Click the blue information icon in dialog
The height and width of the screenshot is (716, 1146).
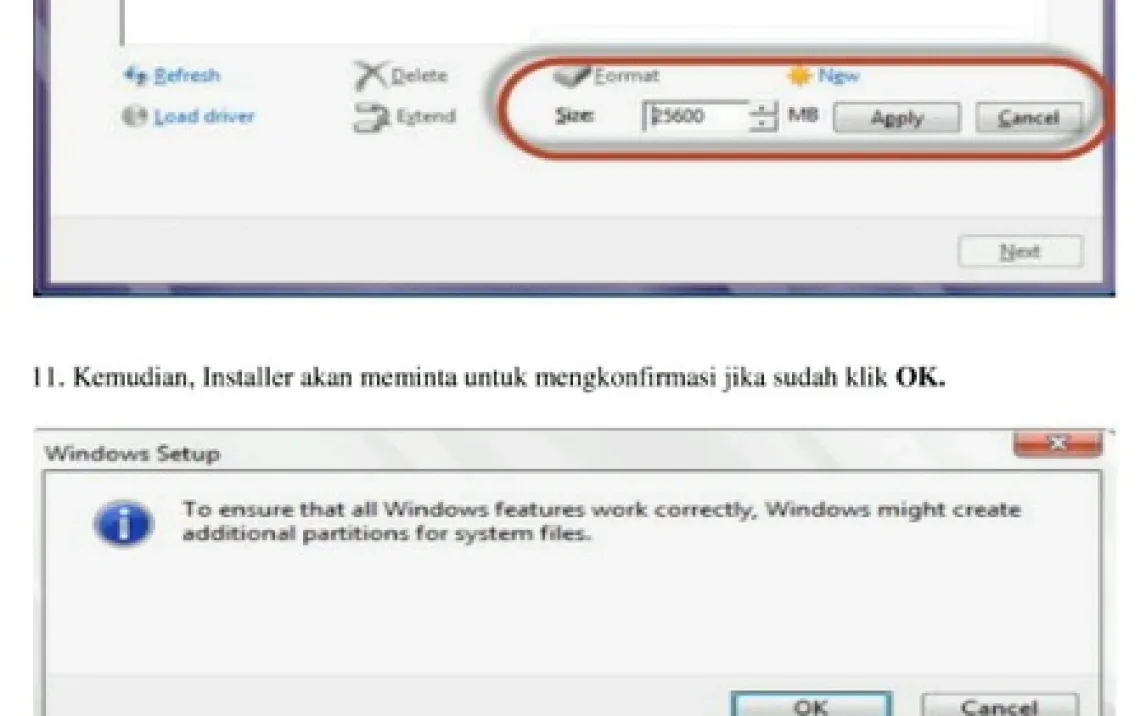tap(124, 525)
